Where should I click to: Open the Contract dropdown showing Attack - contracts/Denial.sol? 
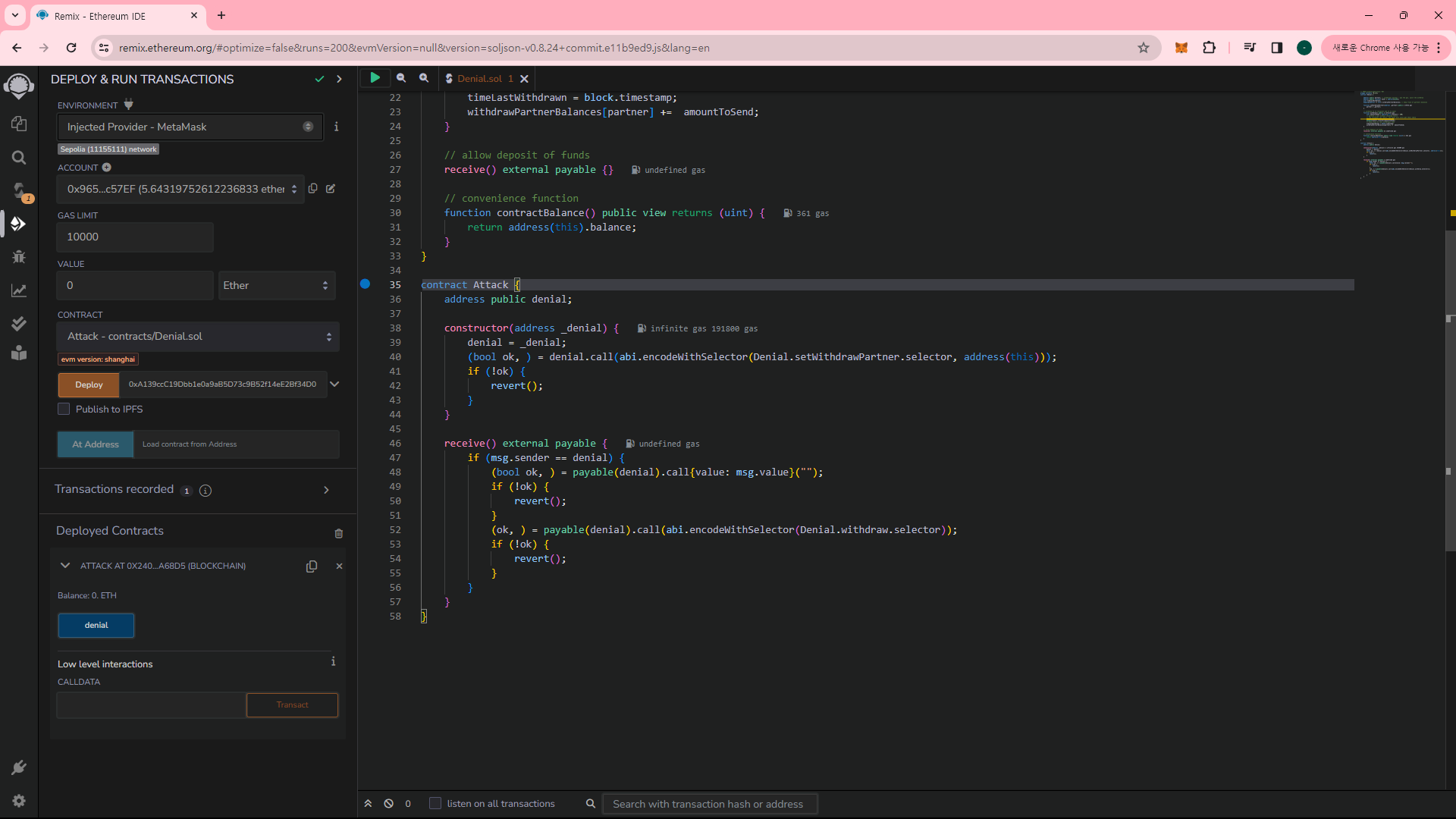tap(198, 336)
